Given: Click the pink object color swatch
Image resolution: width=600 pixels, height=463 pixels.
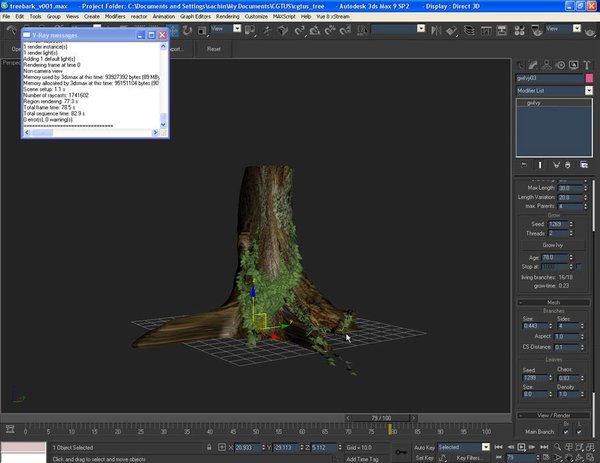Looking at the screenshot, I should click(x=589, y=77).
